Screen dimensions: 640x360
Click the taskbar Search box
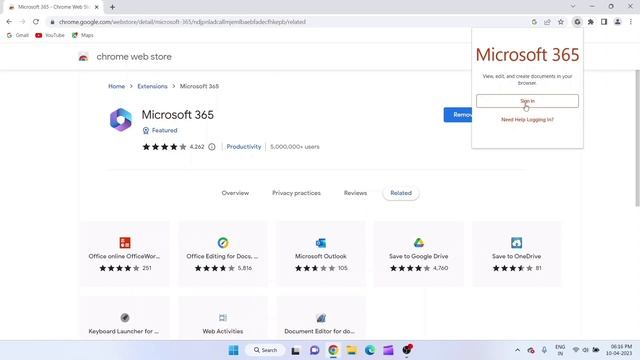265,350
